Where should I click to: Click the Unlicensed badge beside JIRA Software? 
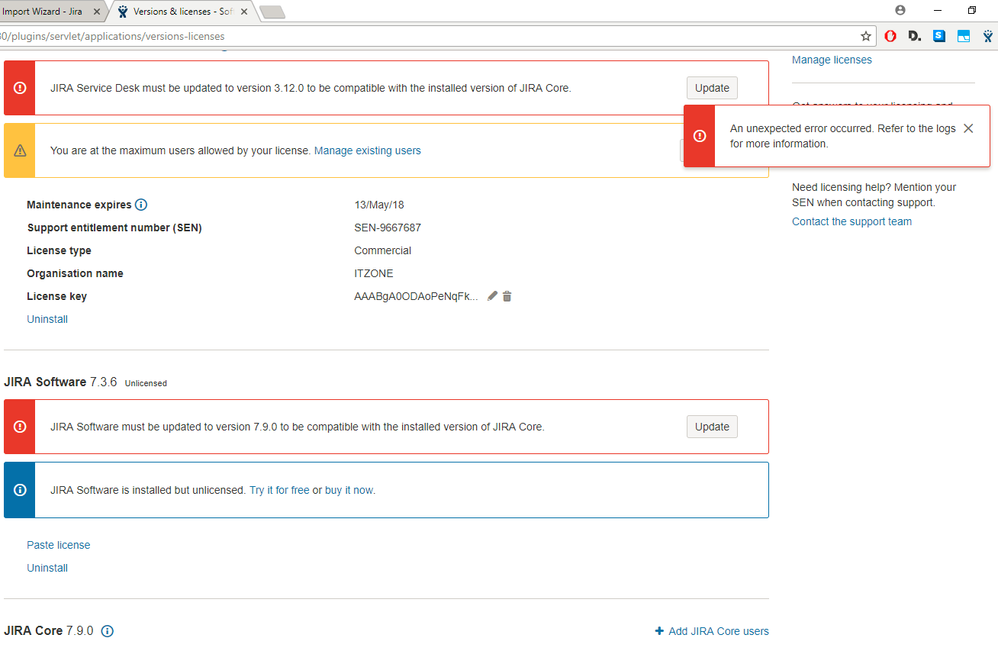[x=146, y=383]
